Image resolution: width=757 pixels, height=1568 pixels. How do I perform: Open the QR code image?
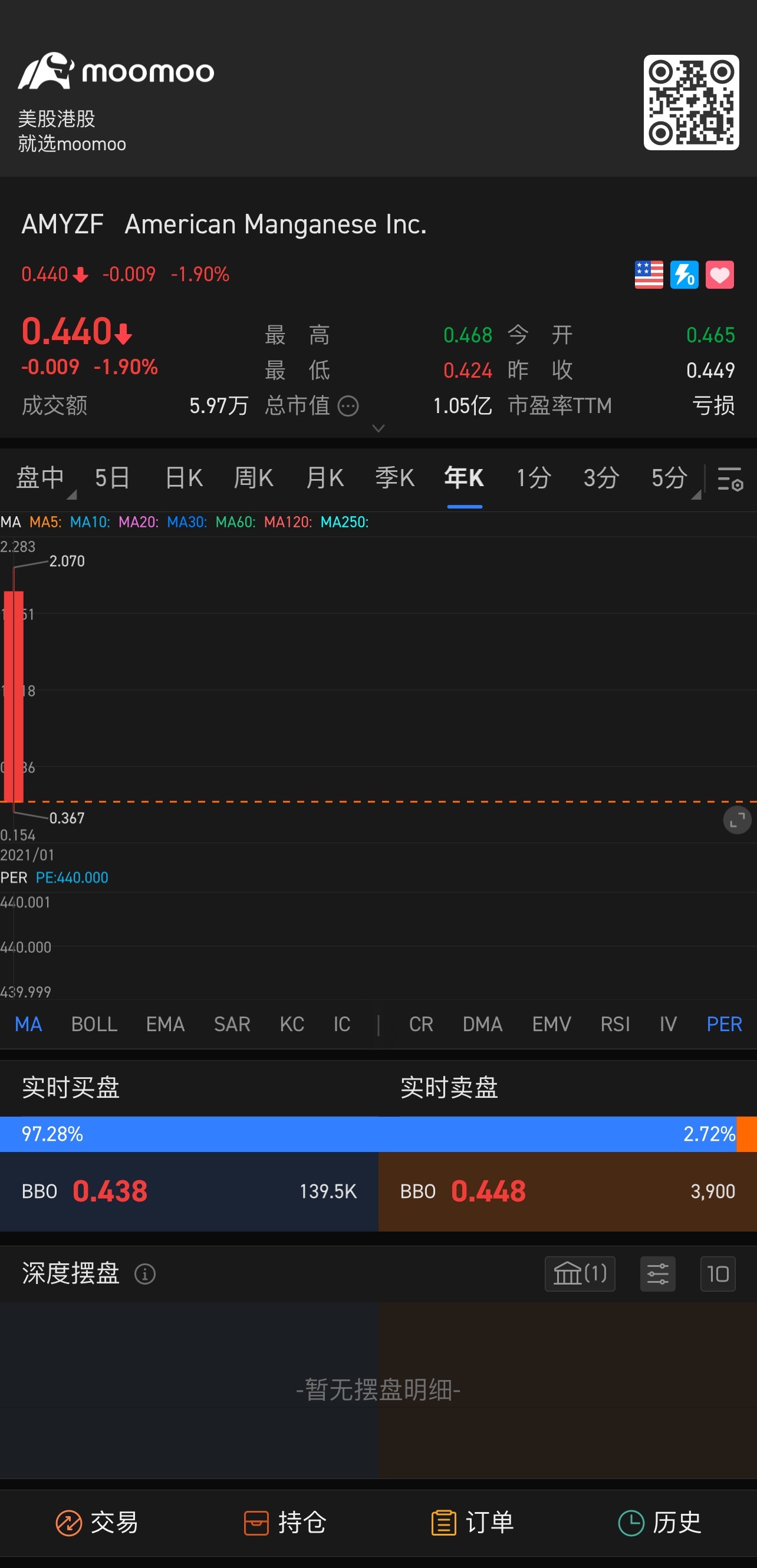pos(691,103)
